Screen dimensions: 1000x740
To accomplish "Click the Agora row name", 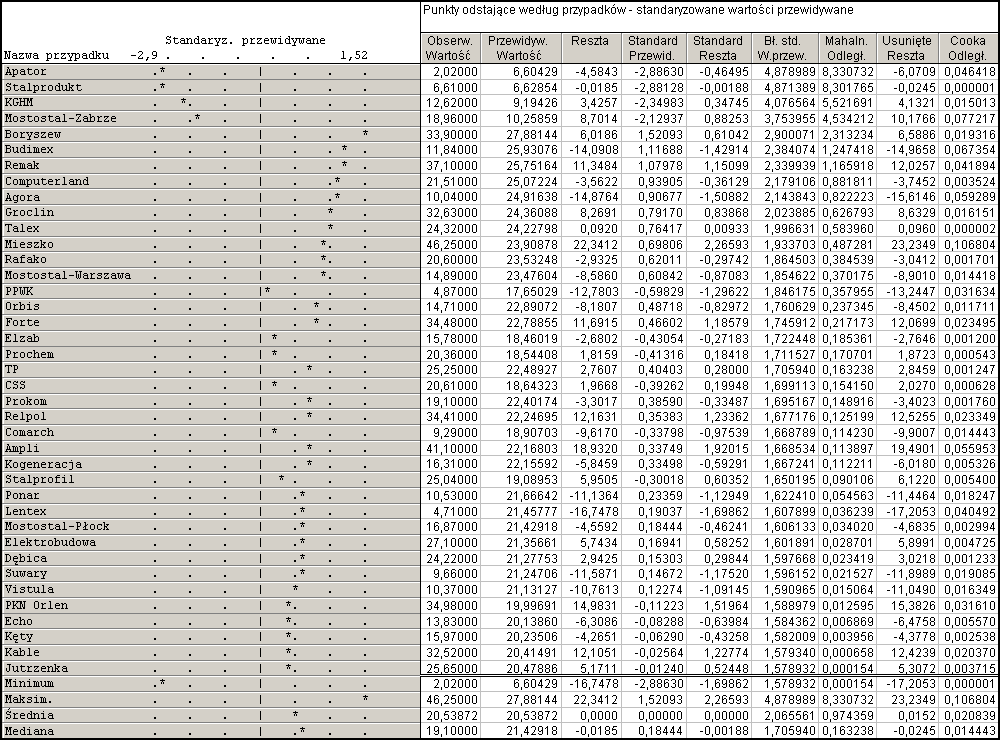I will click(22, 198).
